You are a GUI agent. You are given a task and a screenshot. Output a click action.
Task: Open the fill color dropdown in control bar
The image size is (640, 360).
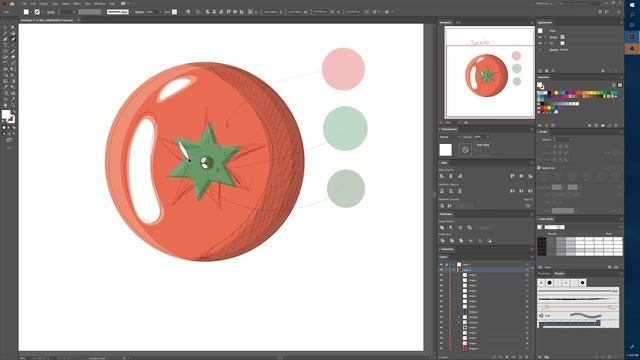[x=32, y=12]
